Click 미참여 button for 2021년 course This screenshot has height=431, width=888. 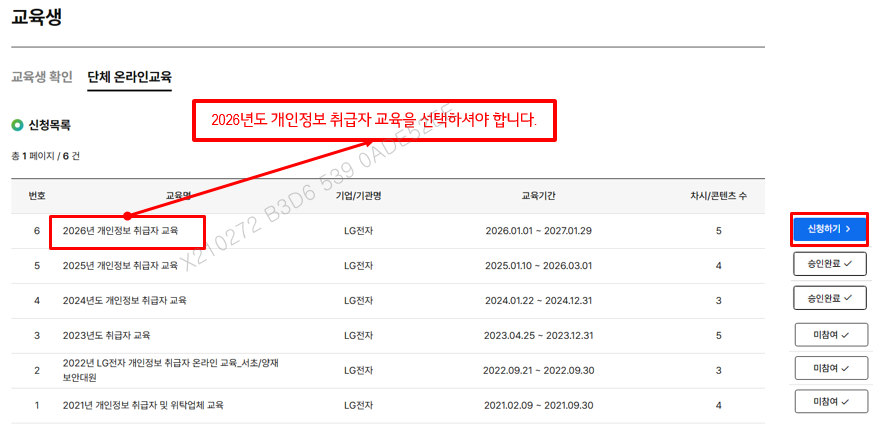coord(829,402)
